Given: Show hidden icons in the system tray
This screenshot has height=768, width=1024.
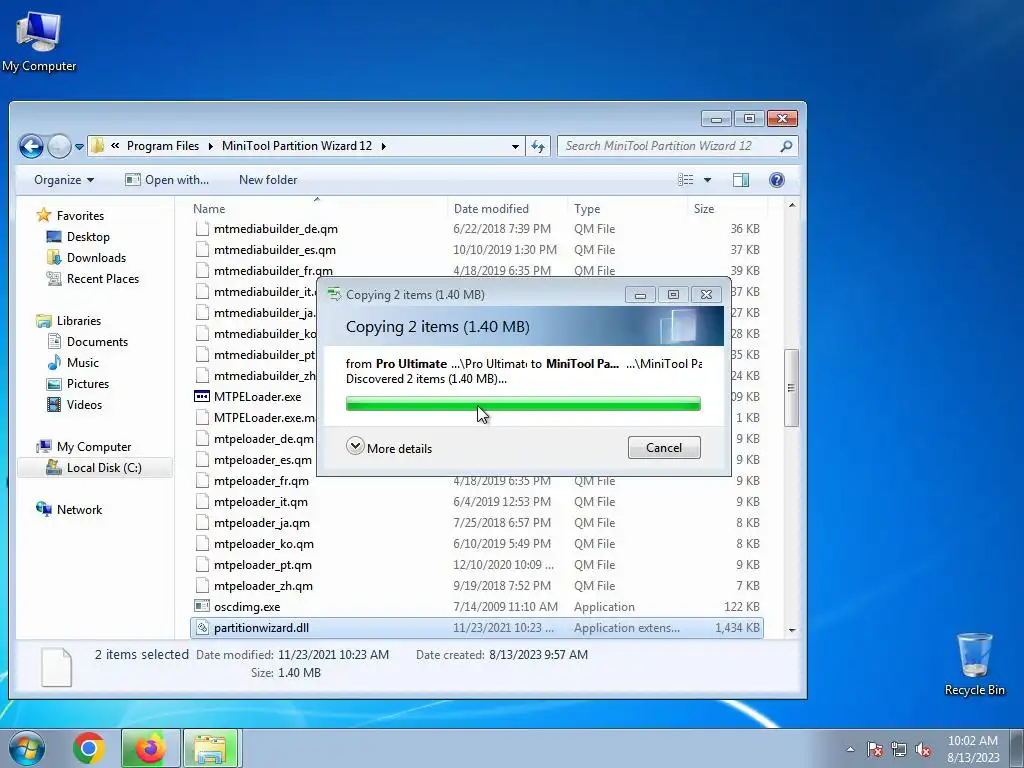Looking at the screenshot, I should pos(850,749).
